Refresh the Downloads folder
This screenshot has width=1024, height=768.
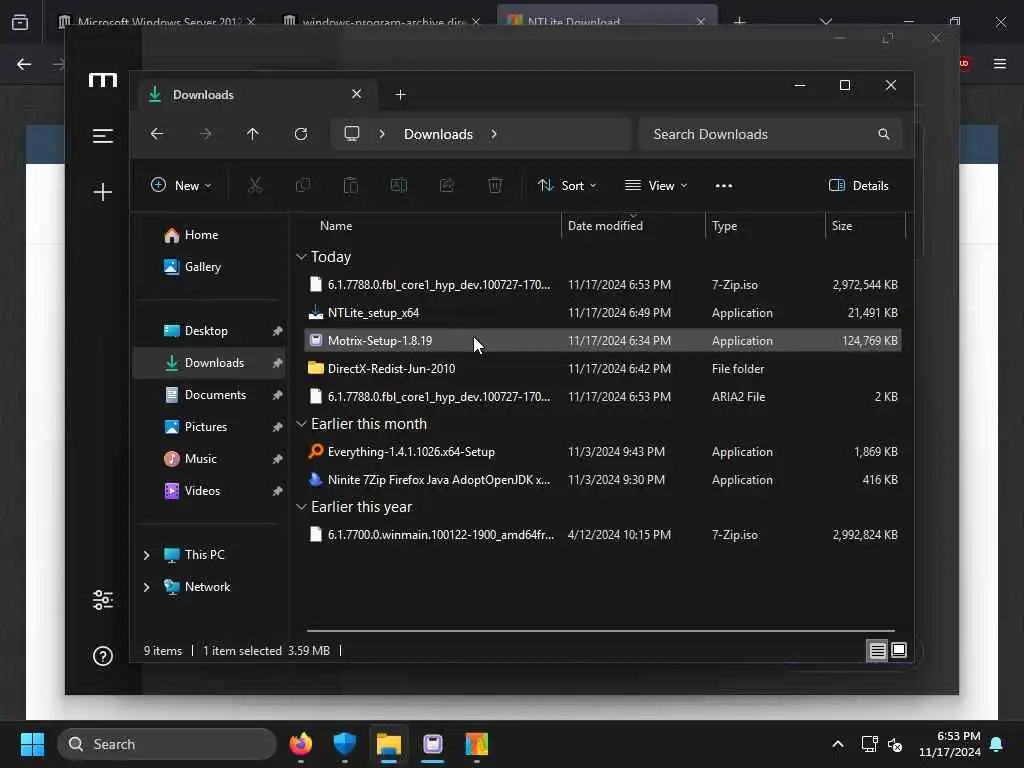click(x=301, y=134)
